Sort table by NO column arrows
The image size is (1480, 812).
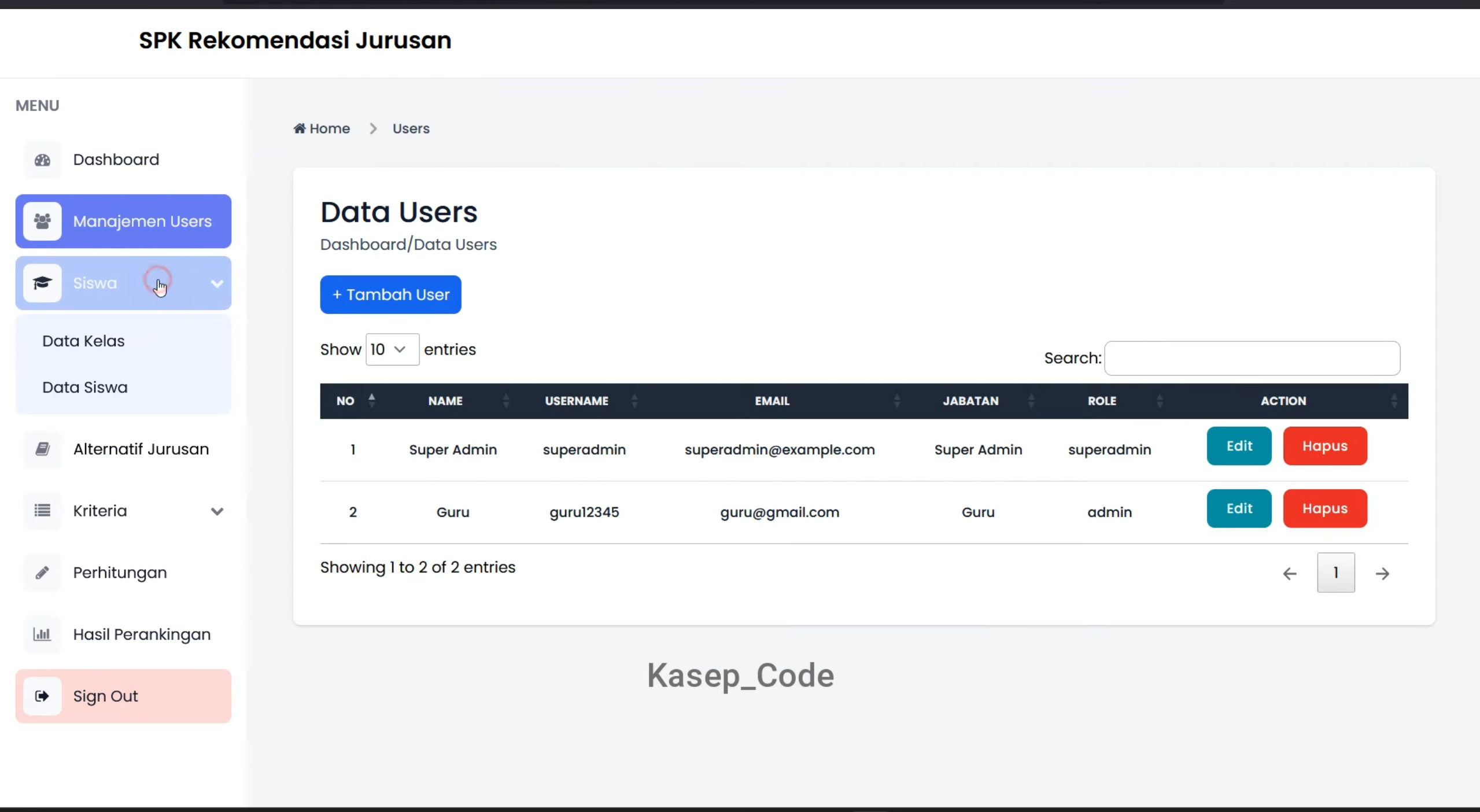click(372, 401)
